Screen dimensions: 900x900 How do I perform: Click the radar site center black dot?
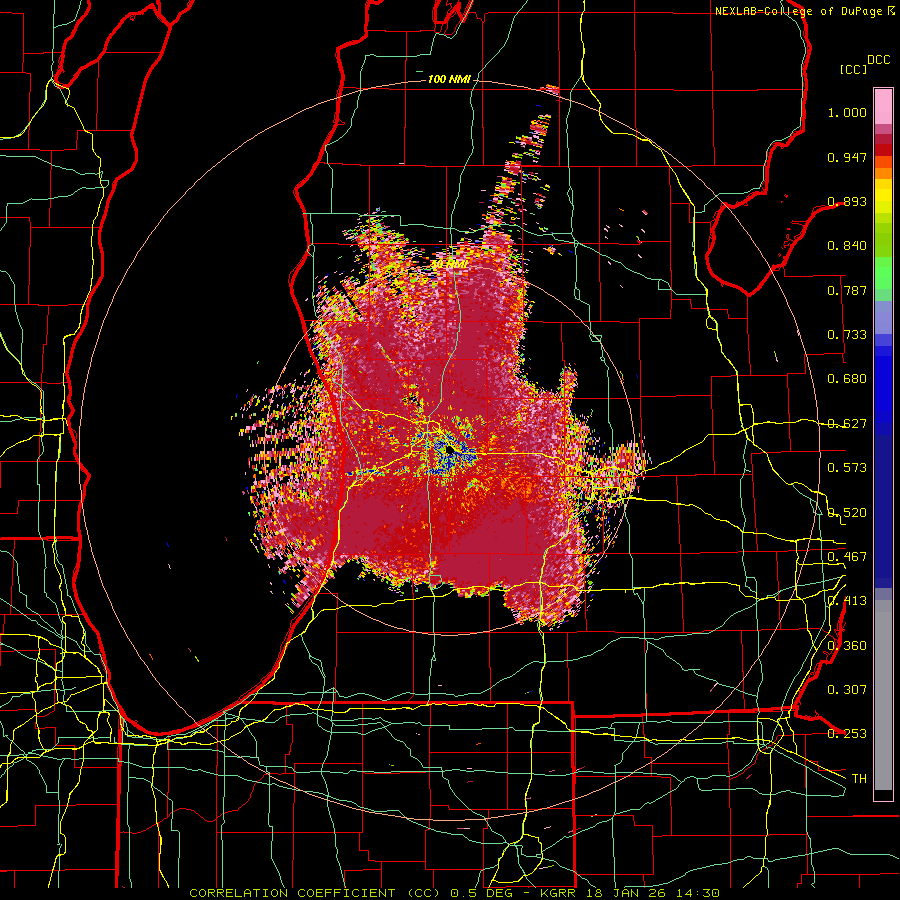tap(451, 452)
